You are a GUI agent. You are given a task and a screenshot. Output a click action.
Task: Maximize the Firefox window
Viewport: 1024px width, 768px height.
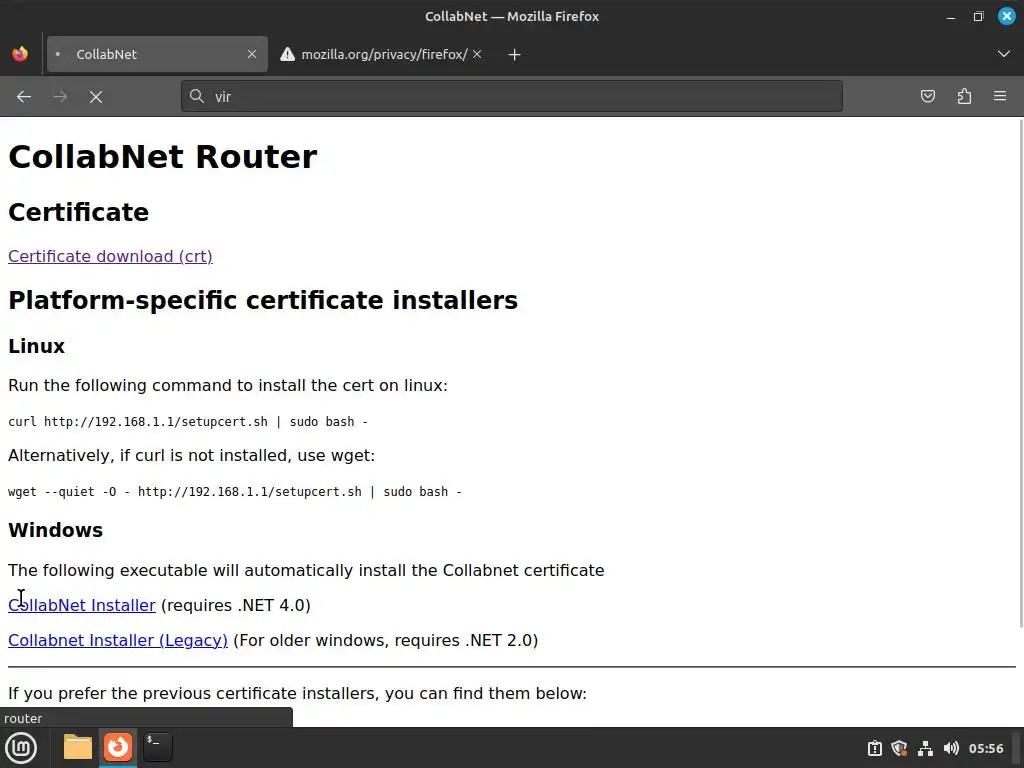pos(978,16)
